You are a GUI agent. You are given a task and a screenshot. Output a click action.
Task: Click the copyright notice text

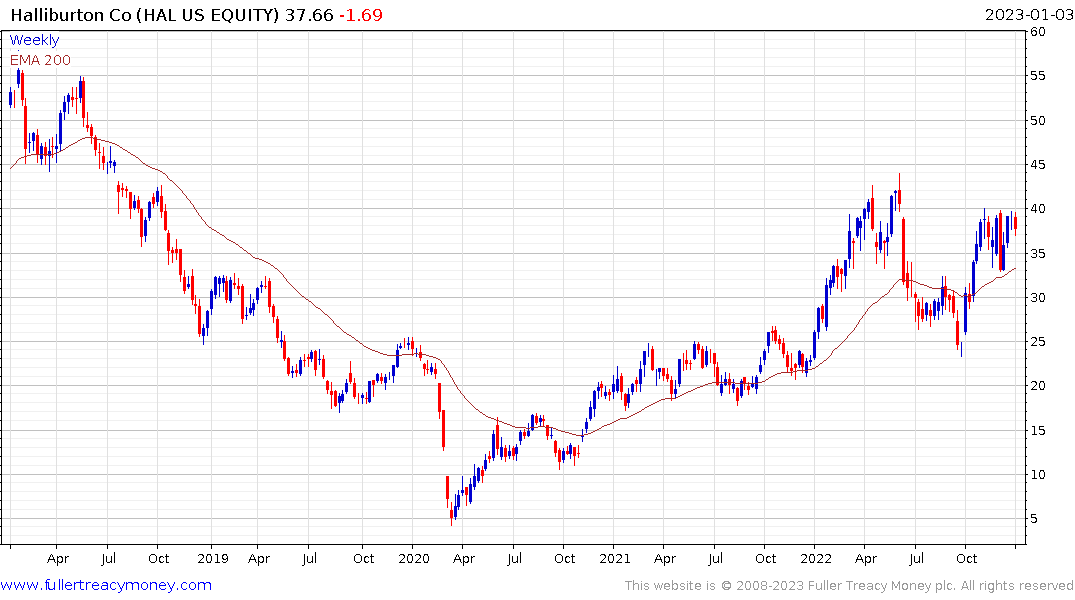pos(849,586)
